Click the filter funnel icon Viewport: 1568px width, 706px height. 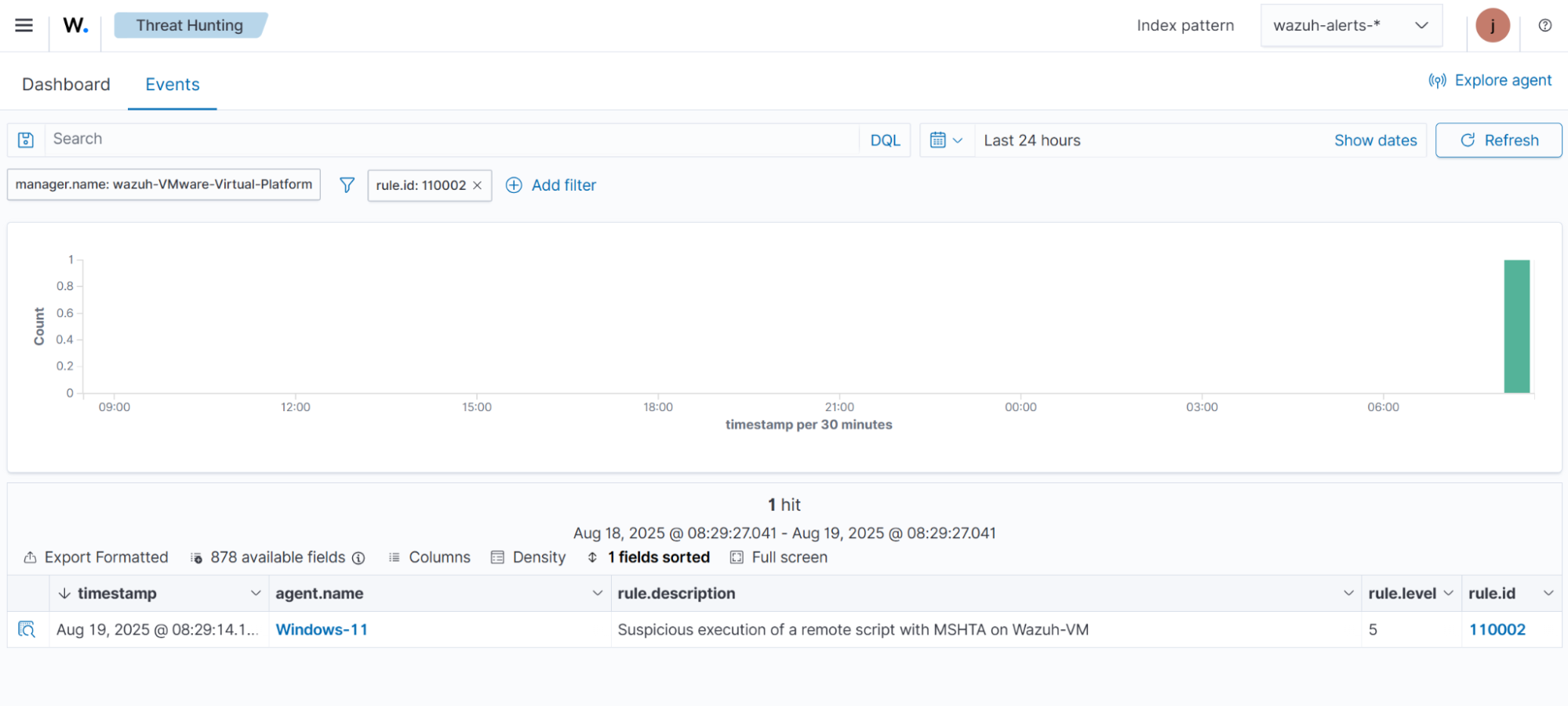point(347,185)
